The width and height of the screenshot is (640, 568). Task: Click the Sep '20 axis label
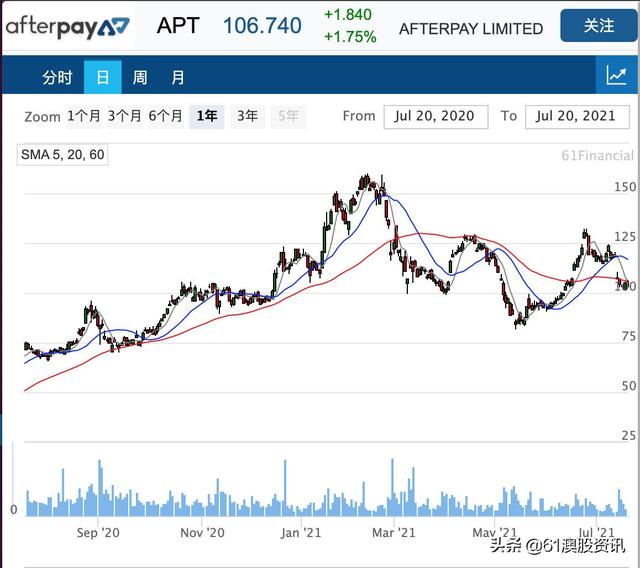click(98, 532)
